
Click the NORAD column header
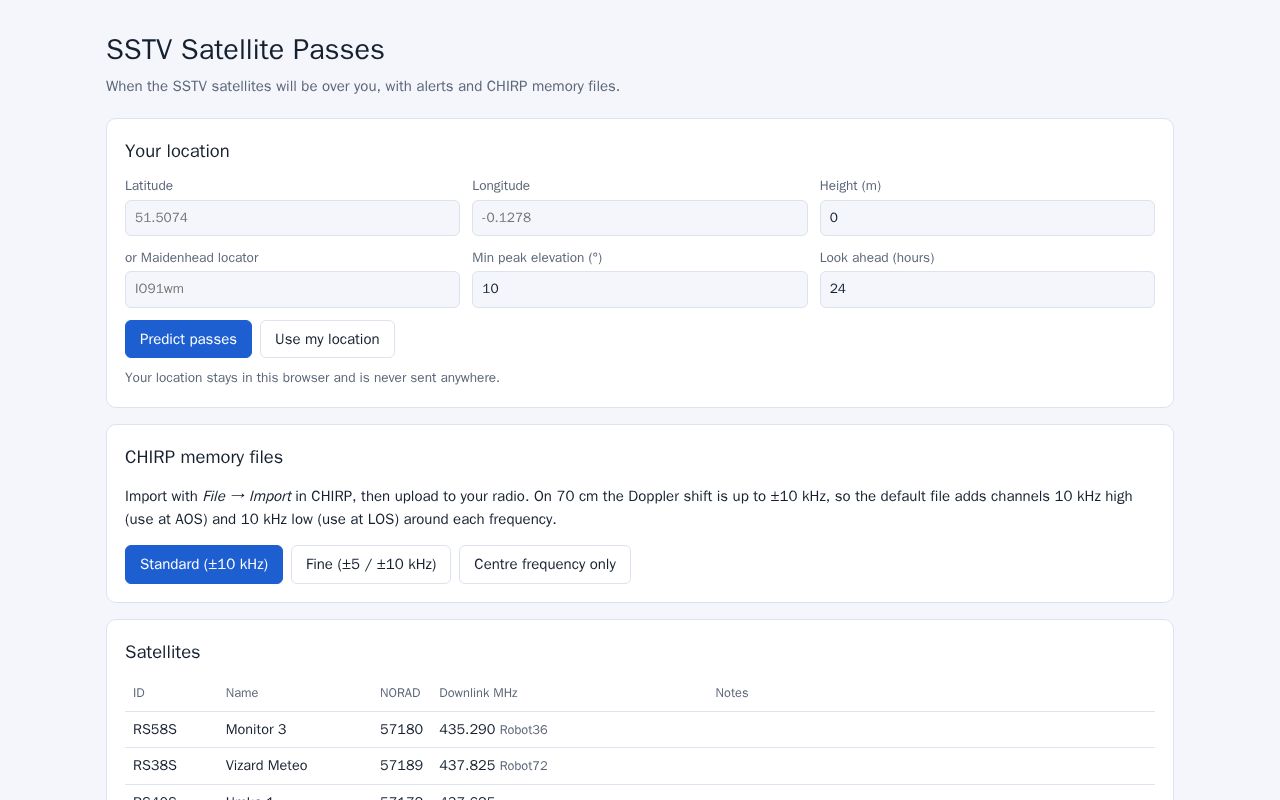[x=400, y=693]
